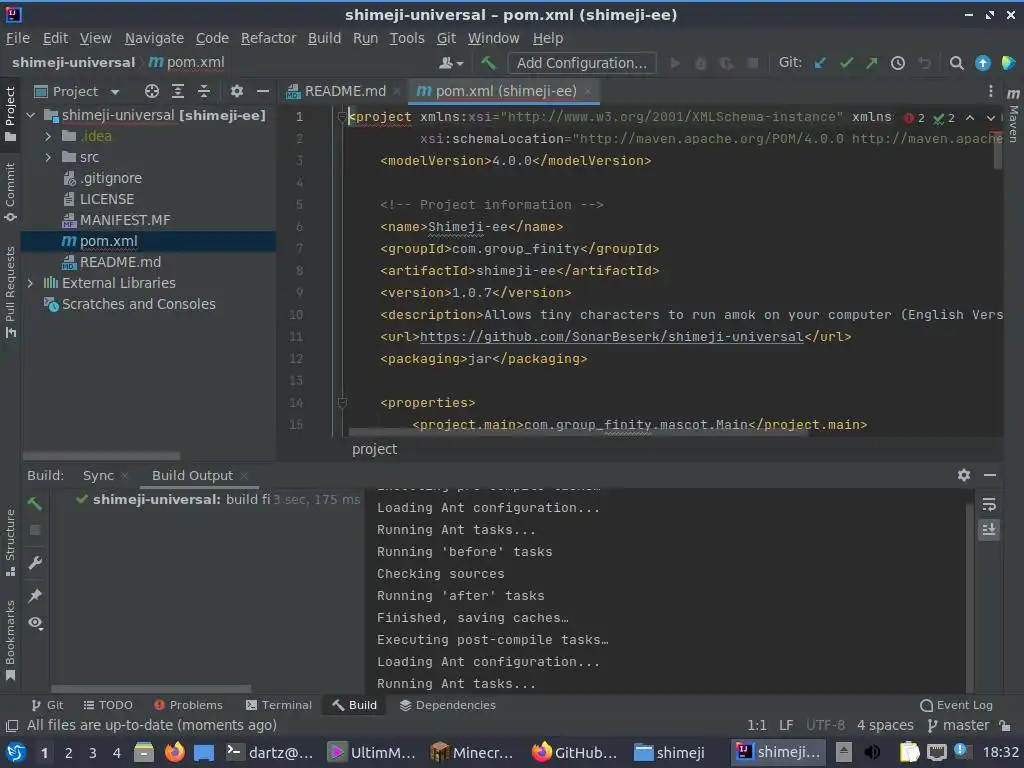Click the Git Rollback icon
Viewport: 1024px width, 768px height.
click(924, 63)
